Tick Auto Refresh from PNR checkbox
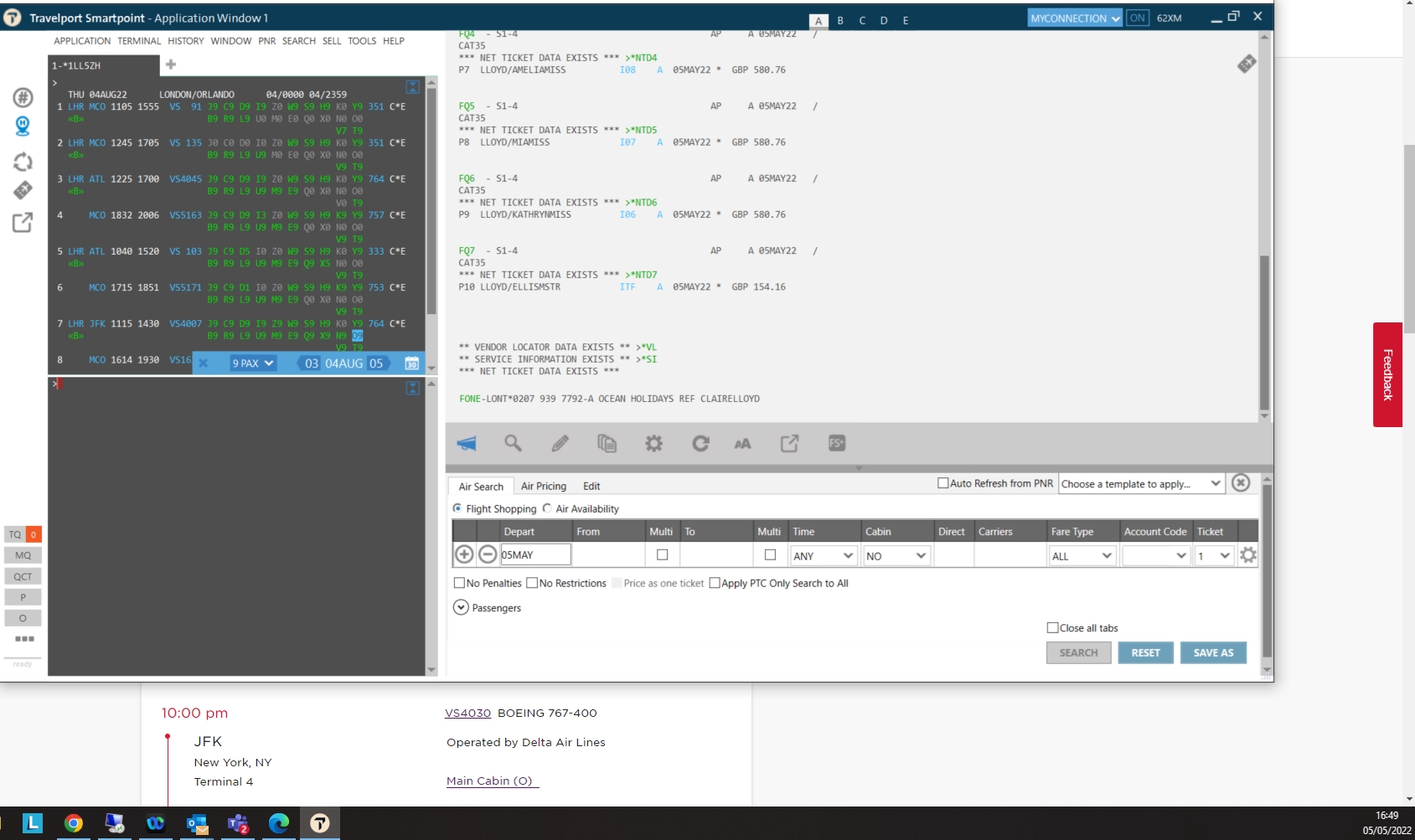 942,483
